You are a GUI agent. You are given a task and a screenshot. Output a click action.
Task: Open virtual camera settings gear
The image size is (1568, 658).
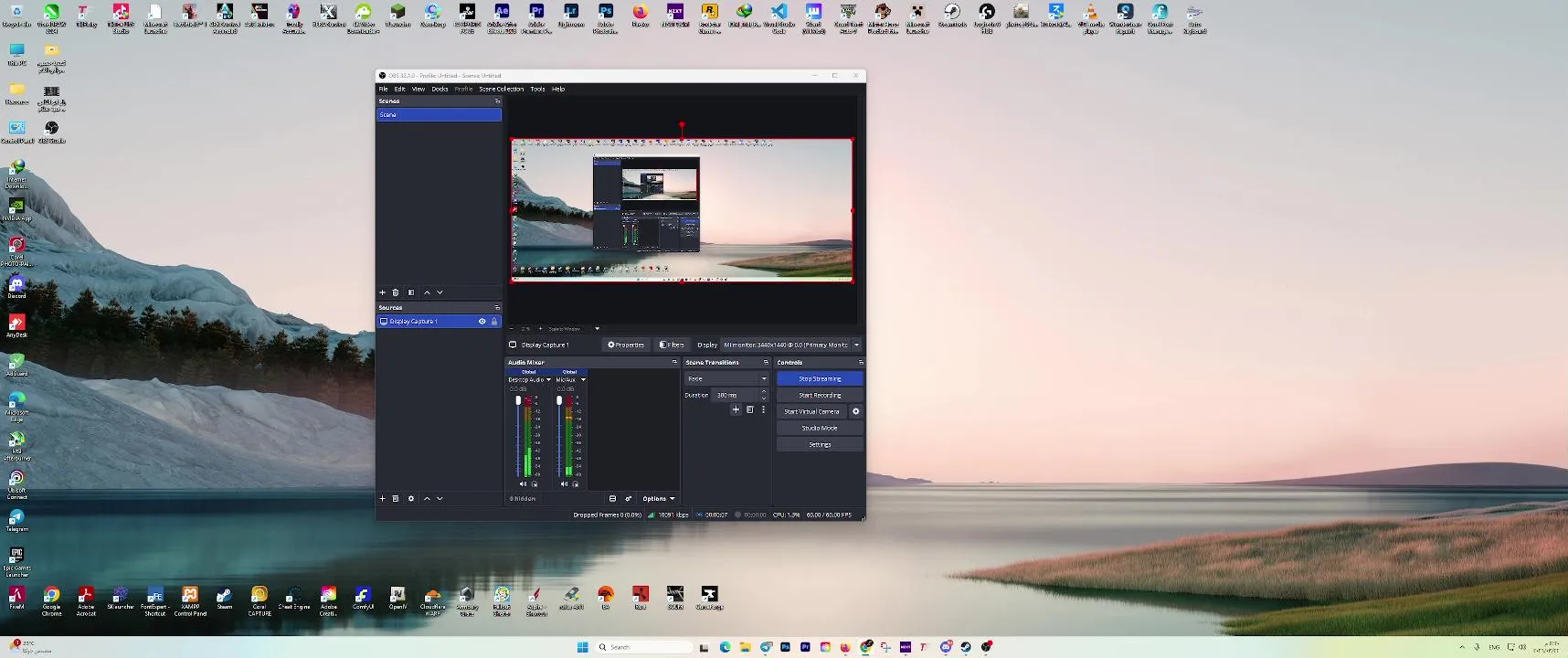coord(856,411)
